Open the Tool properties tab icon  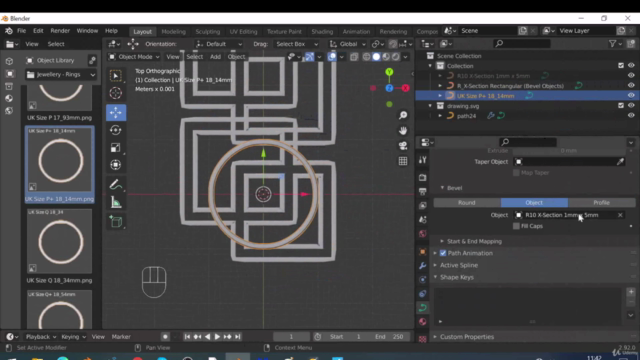(422, 160)
